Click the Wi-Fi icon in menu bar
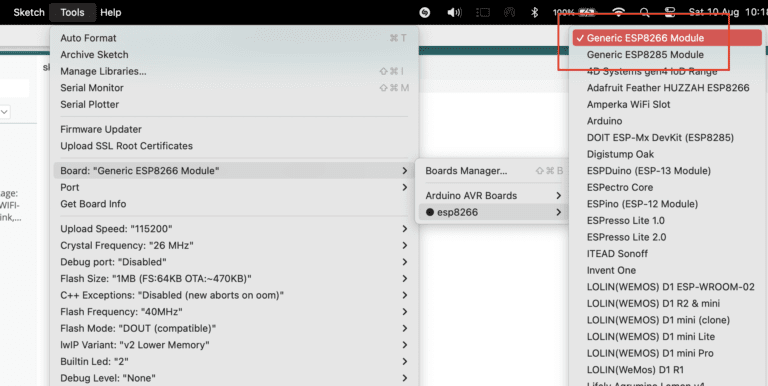The height and width of the screenshot is (386, 768). pyautogui.click(x=619, y=12)
